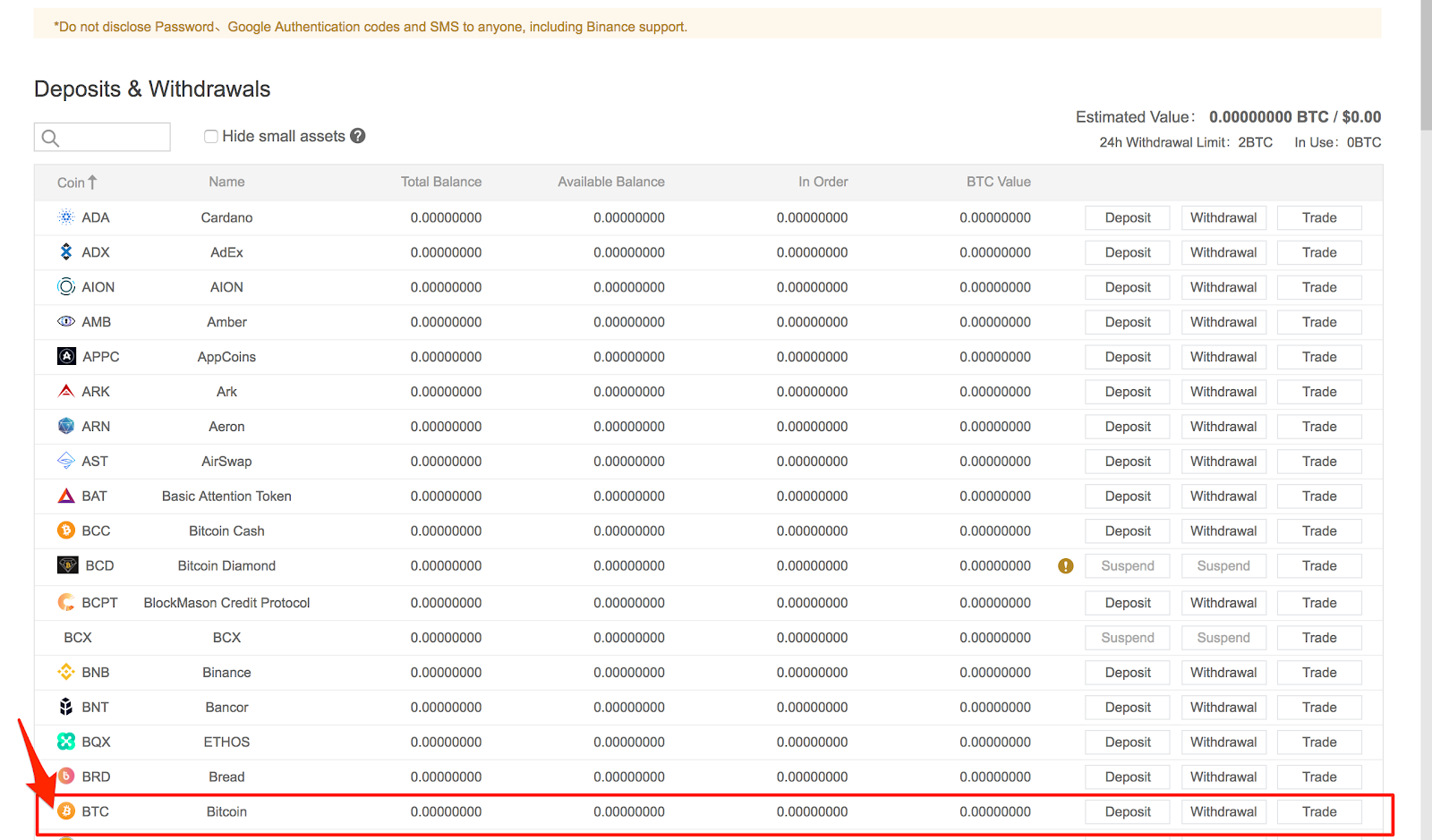Click the BCD Bitcoin Diamond icon

[68, 566]
